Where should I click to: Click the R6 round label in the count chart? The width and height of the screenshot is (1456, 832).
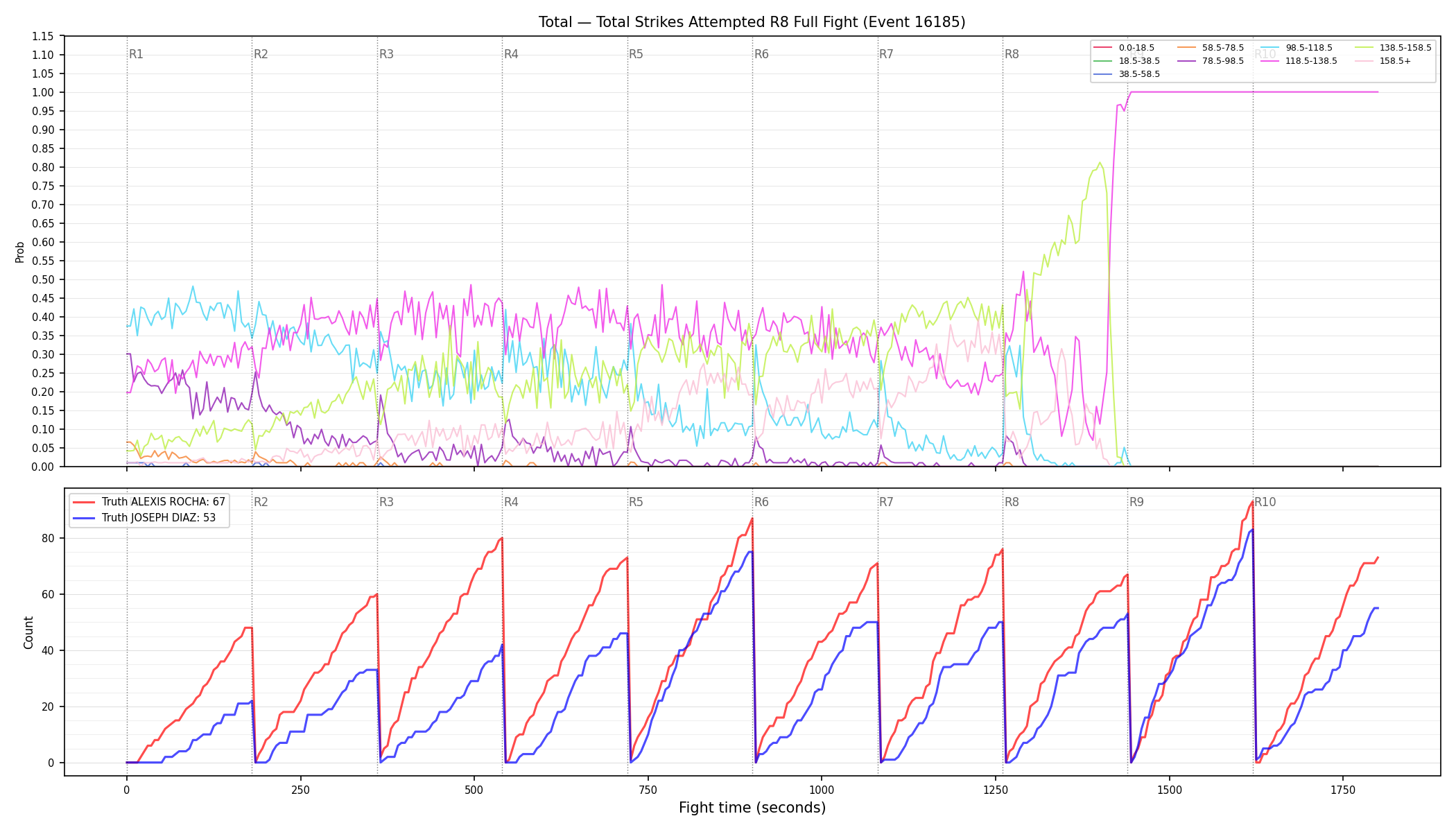point(761,502)
